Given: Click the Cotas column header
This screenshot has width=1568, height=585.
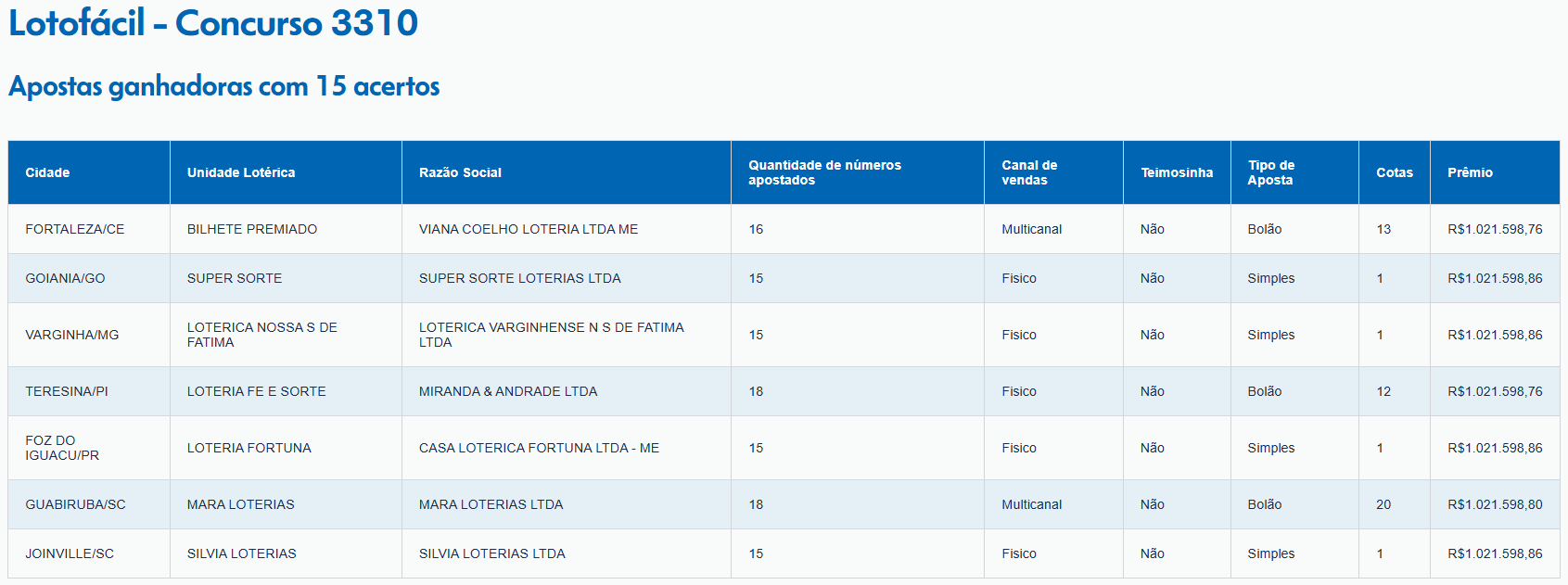Looking at the screenshot, I should coord(1395,172).
